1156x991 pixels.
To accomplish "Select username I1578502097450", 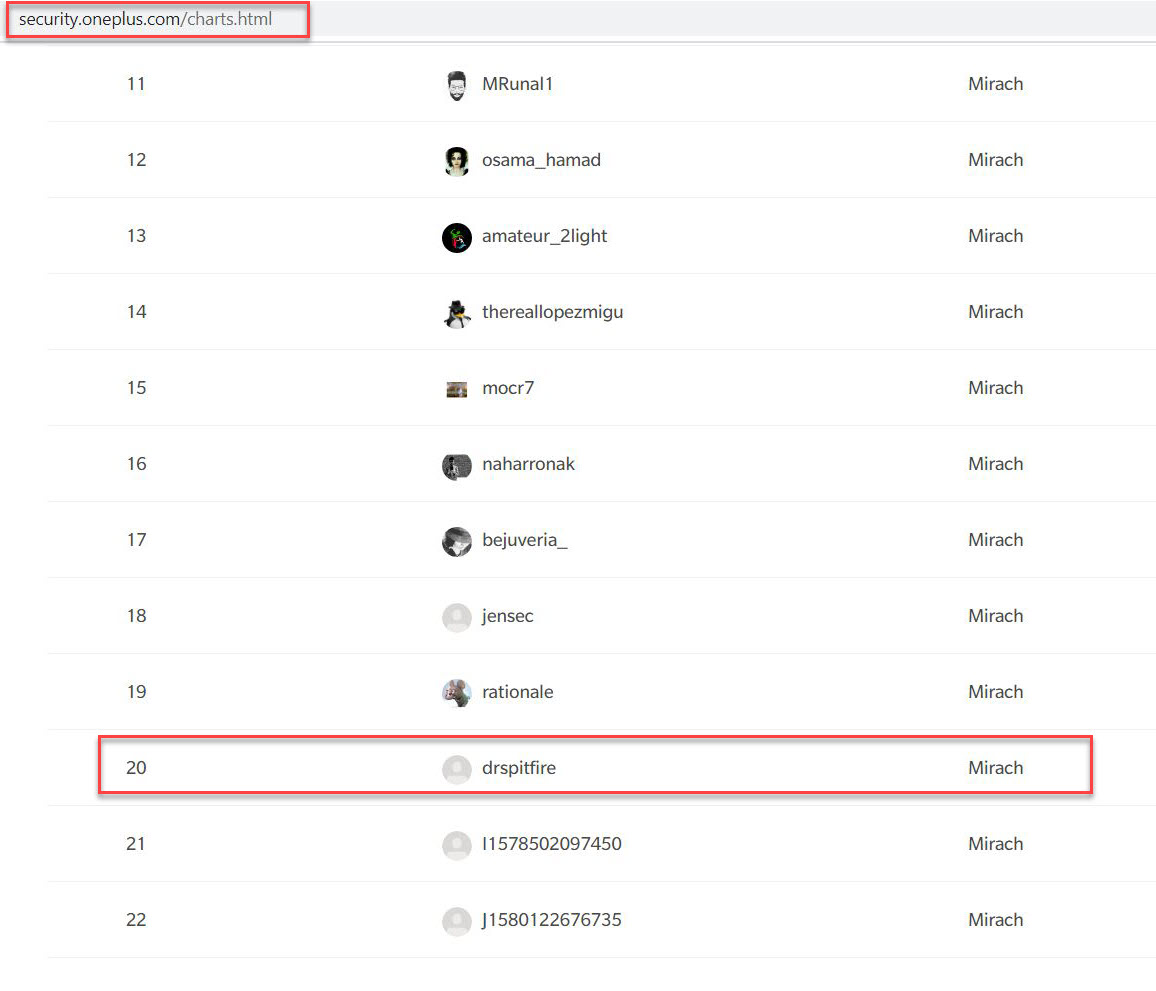I will point(551,844).
